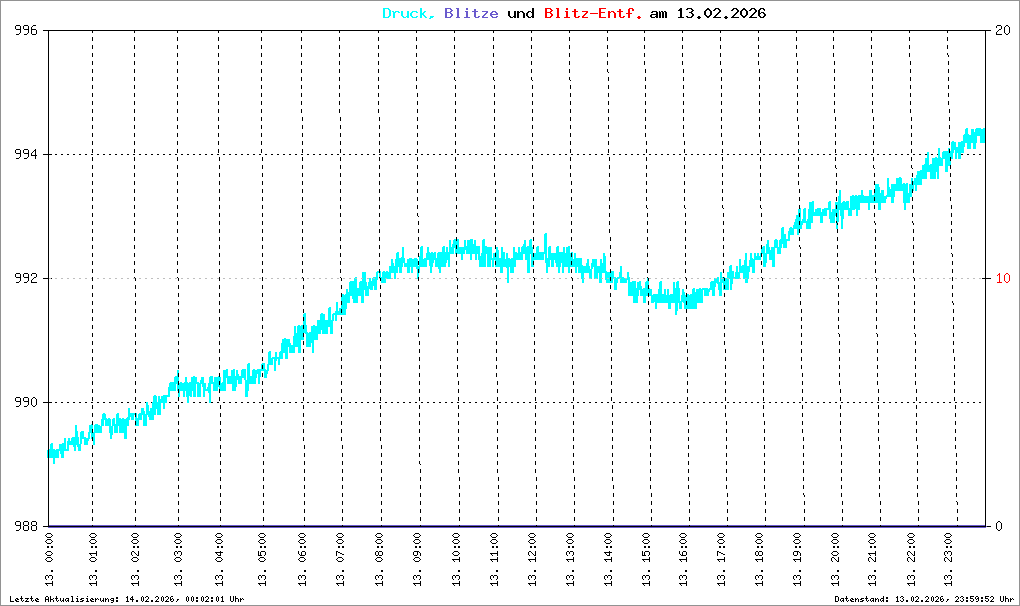Screen dimensions: 1020x606
Task: Click red right axis value 10
Action: (1002, 278)
